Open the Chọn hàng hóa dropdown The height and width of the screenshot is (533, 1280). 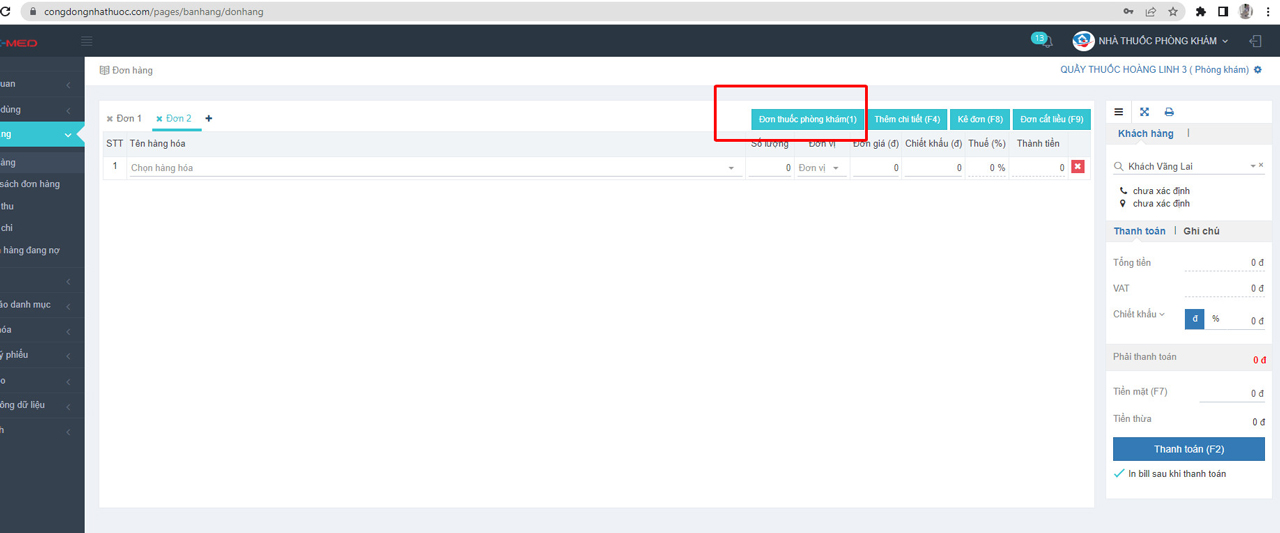click(435, 168)
